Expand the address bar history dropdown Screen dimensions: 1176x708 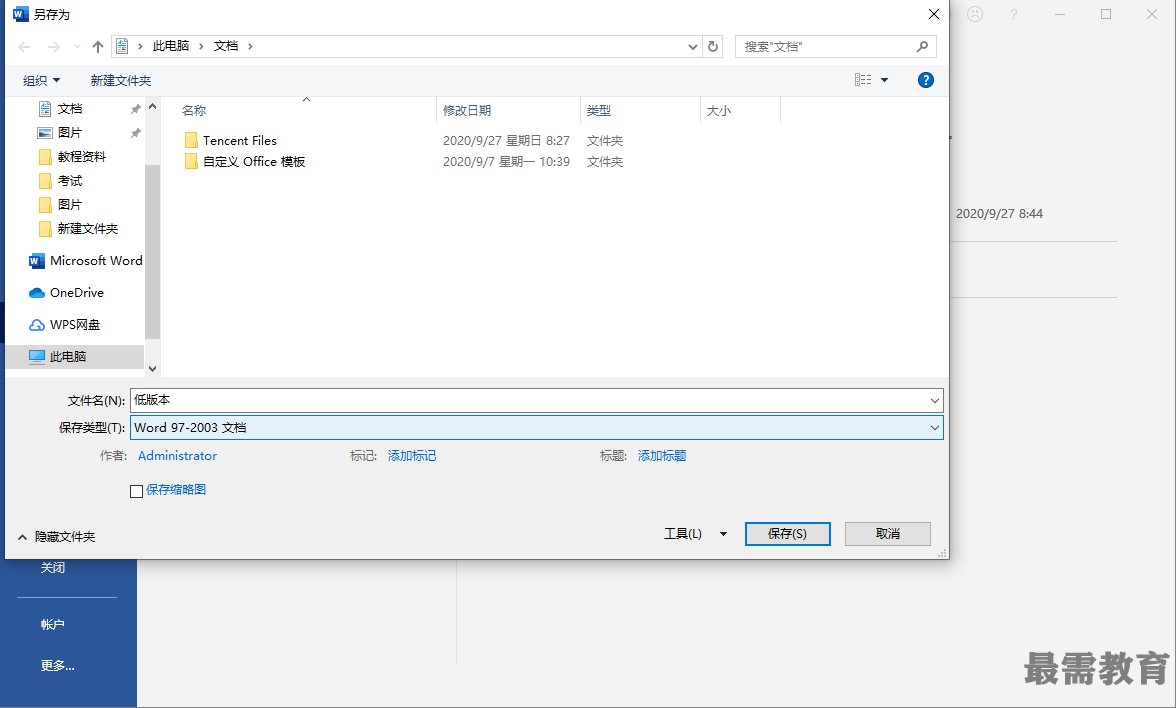(x=692, y=46)
